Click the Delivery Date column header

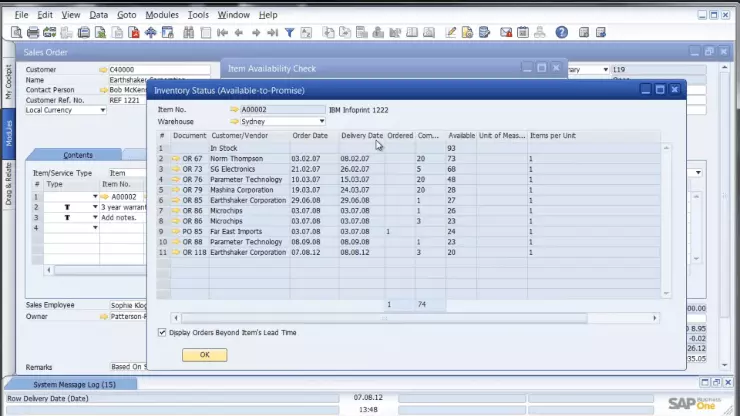coord(362,136)
